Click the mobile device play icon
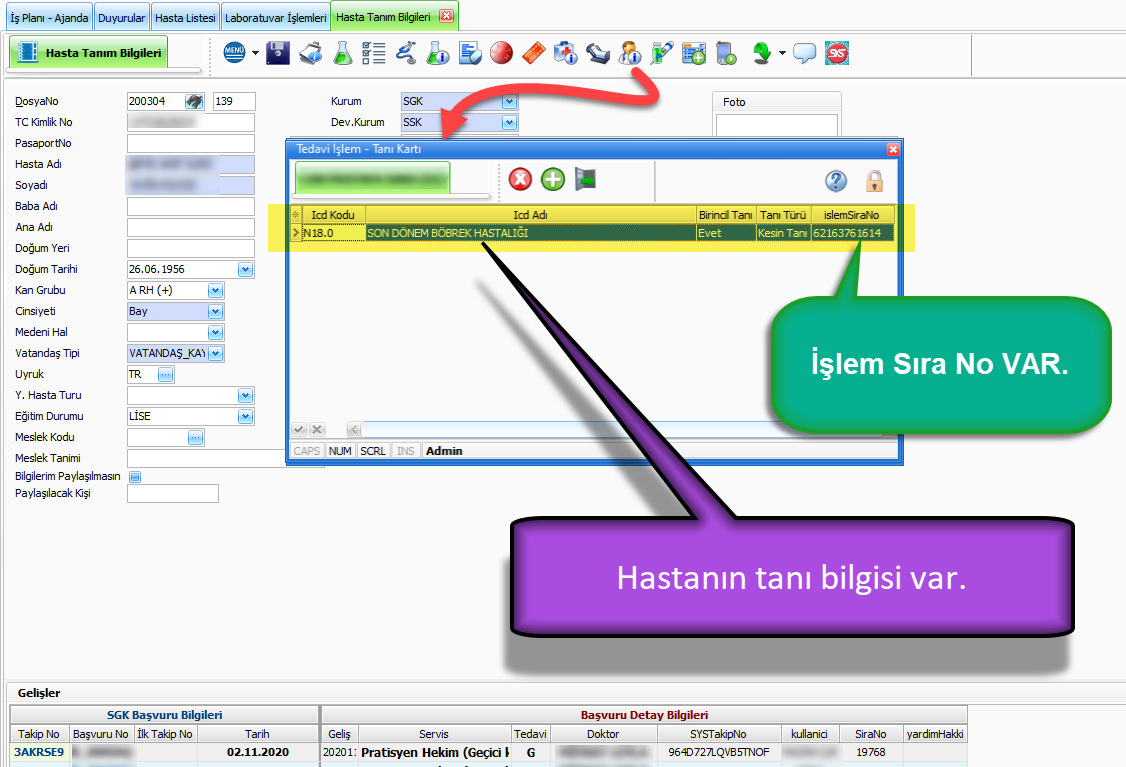Viewport: 1126px width, 767px height. pos(726,53)
